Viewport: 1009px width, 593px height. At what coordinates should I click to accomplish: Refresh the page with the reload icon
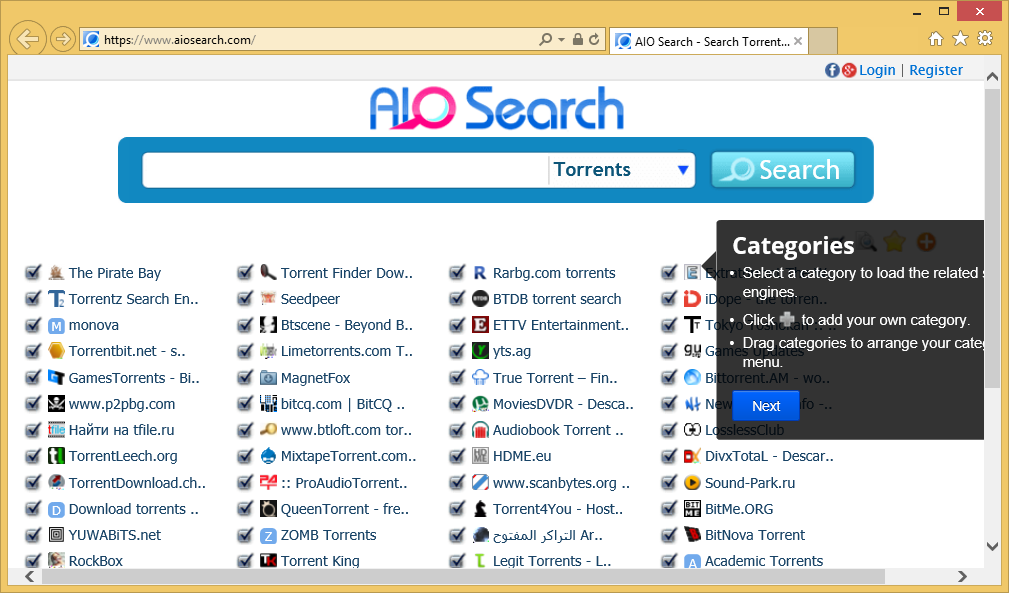click(x=594, y=40)
